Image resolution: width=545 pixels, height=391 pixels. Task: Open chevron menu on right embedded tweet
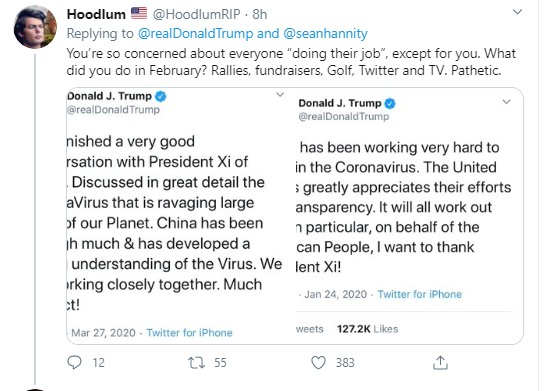click(x=506, y=102)
